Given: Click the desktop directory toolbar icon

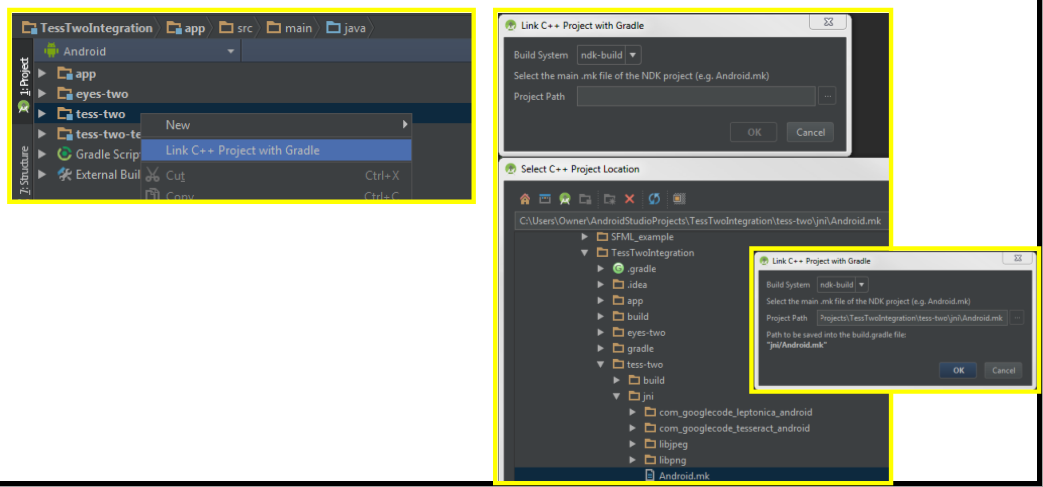Looking at the screenshot, I should (545, 199).
